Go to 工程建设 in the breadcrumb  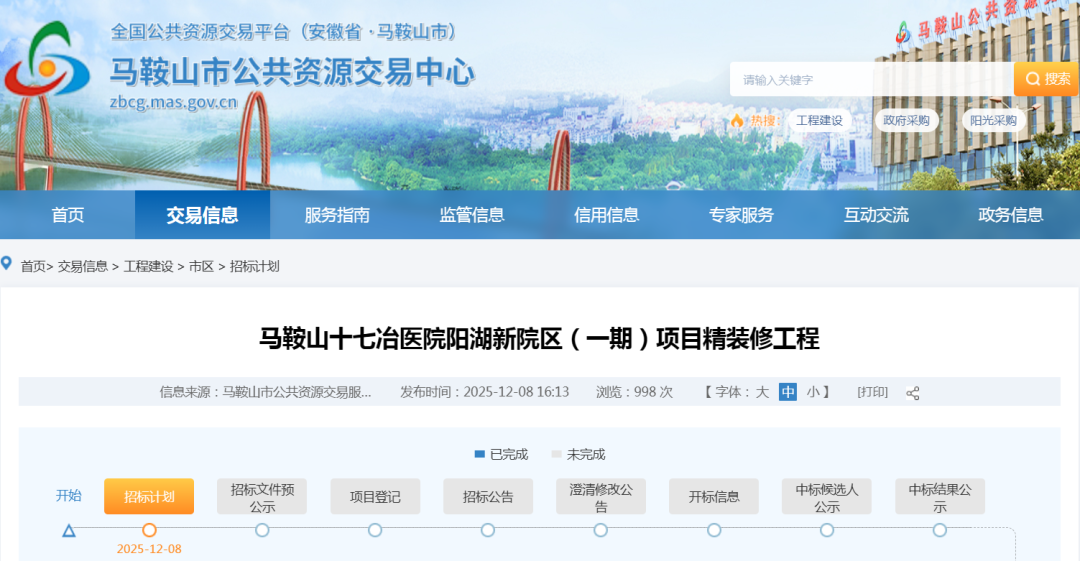tap(148, 267)
